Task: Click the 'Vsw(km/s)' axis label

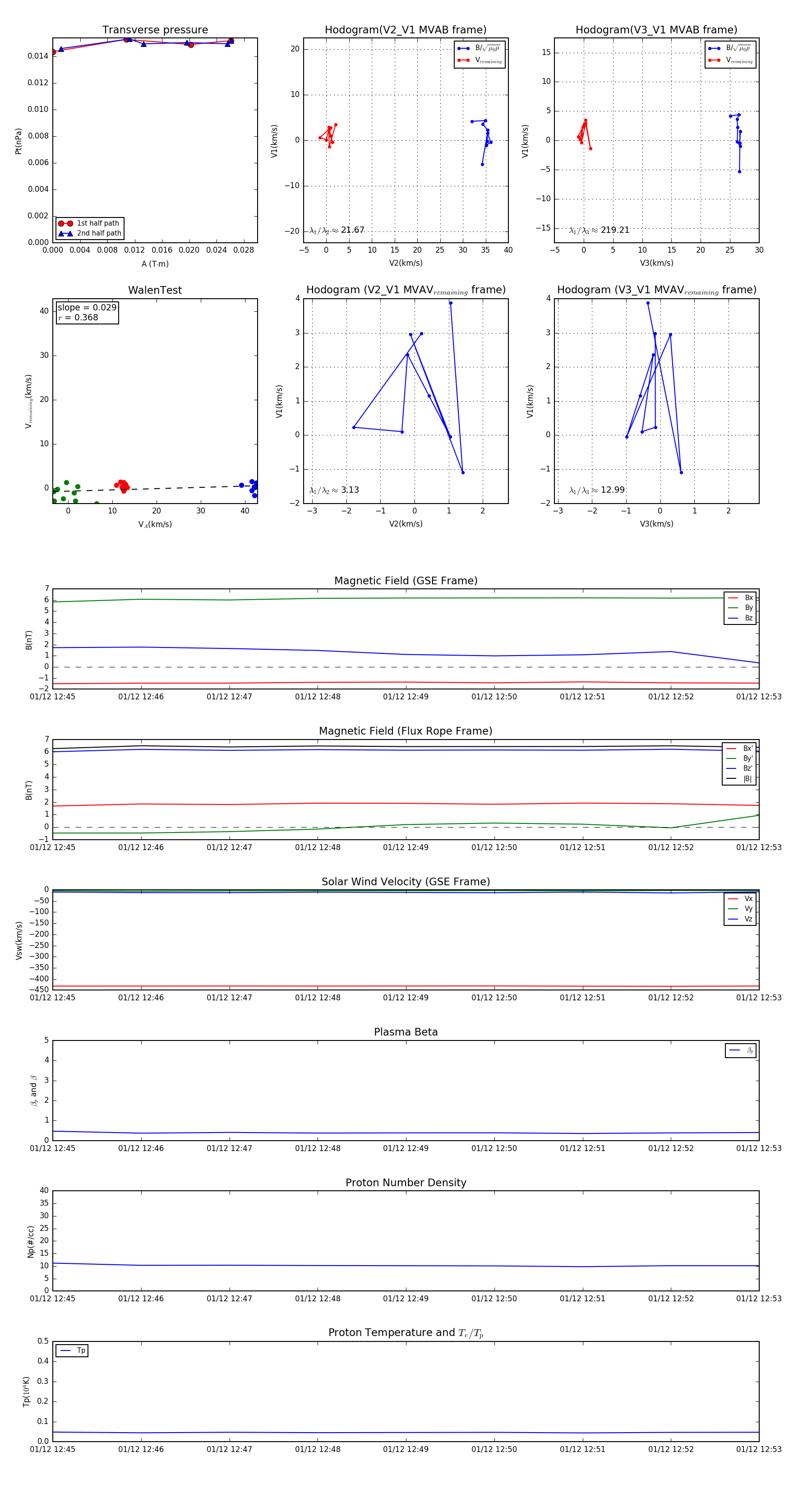Action: [x=18, y=940]
